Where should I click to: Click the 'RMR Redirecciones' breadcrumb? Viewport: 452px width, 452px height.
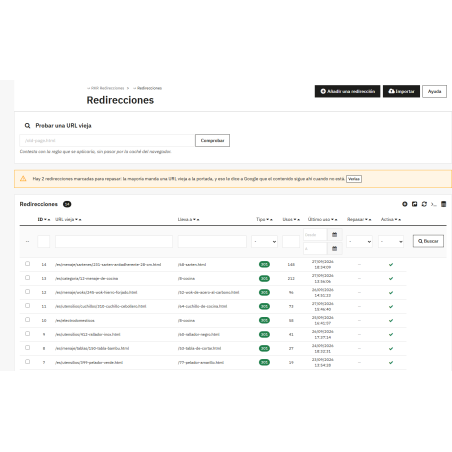coord(108,88)
